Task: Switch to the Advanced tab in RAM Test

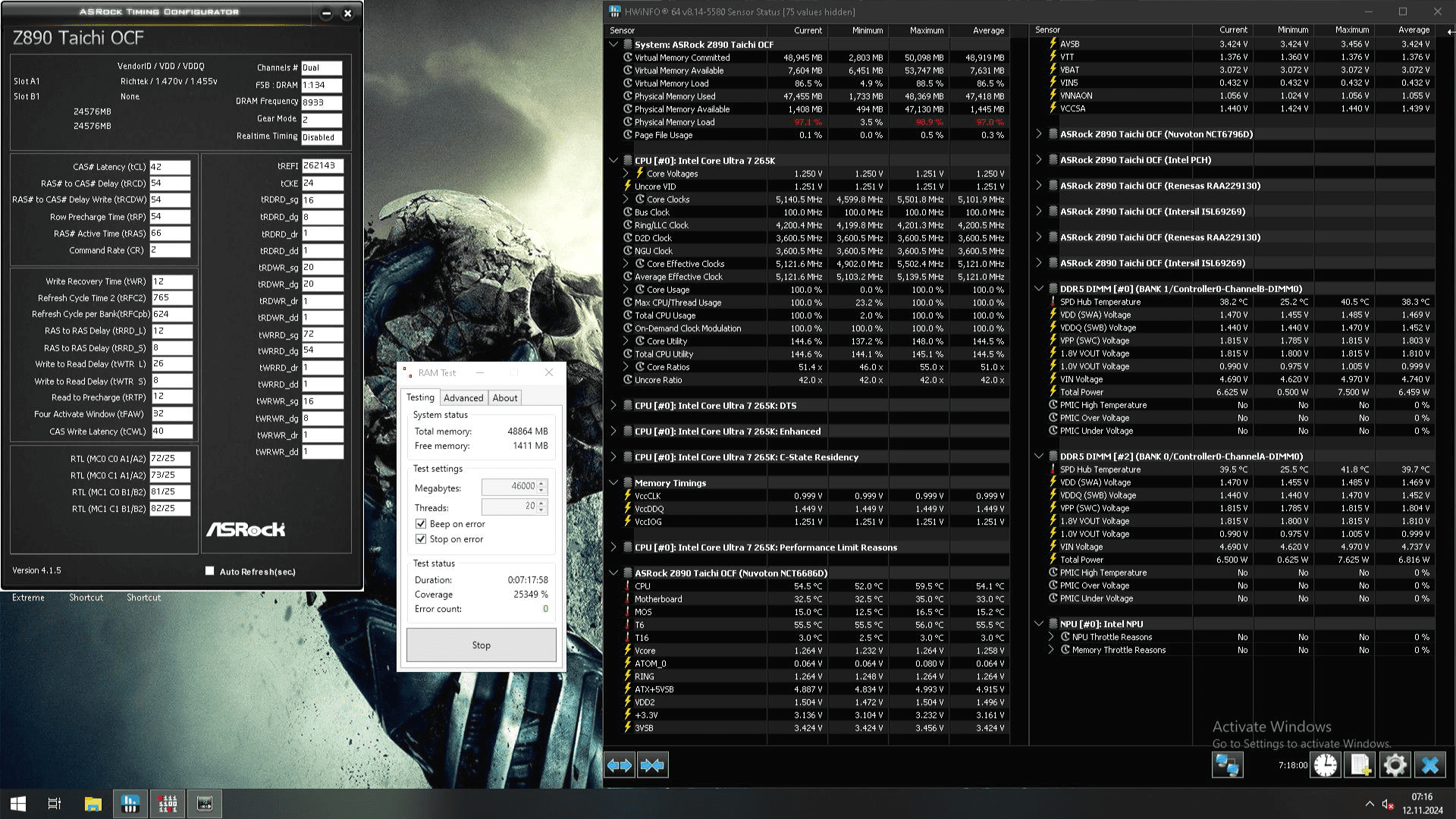Action: 463,398
